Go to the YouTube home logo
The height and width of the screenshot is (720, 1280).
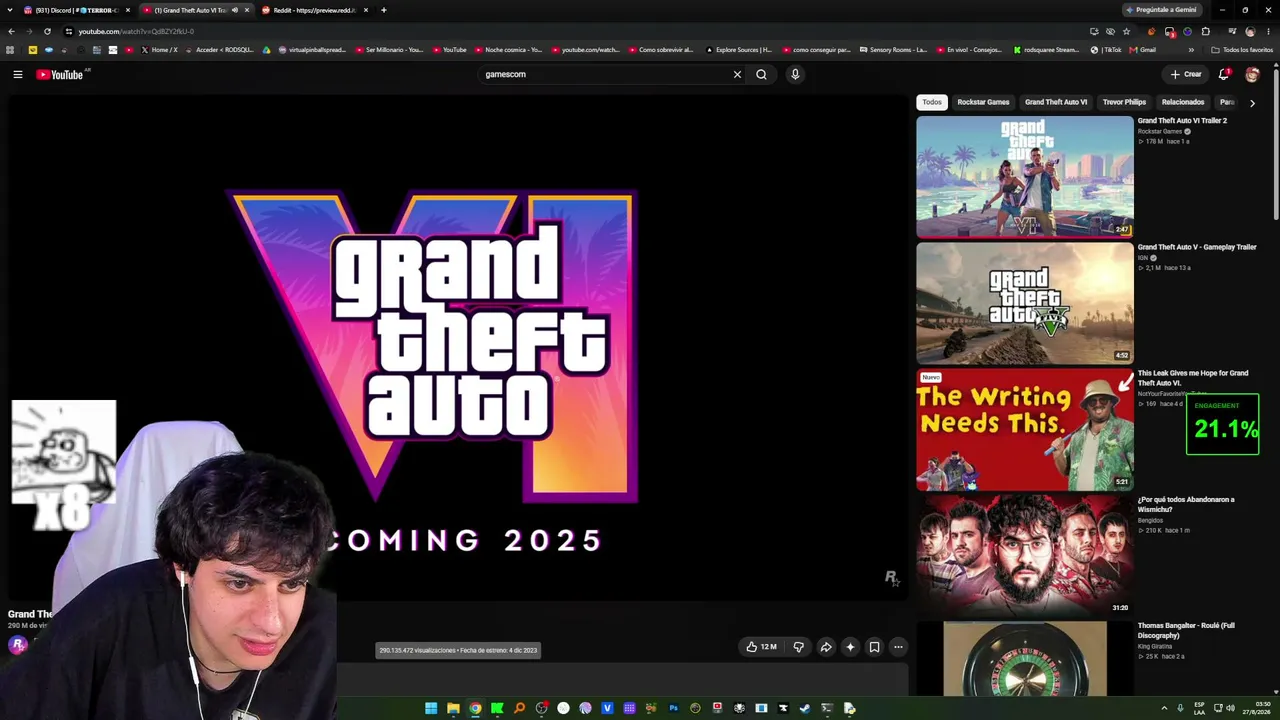pyautogui.click(x=60, y=74)
